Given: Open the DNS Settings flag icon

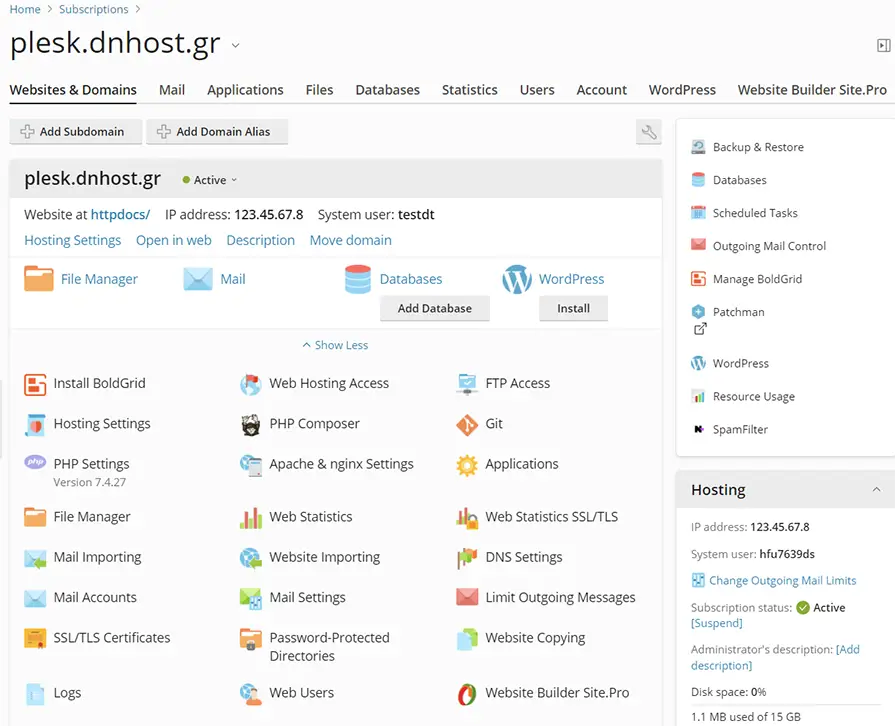Looking at the screenshot, I should [x=467, y=558].
